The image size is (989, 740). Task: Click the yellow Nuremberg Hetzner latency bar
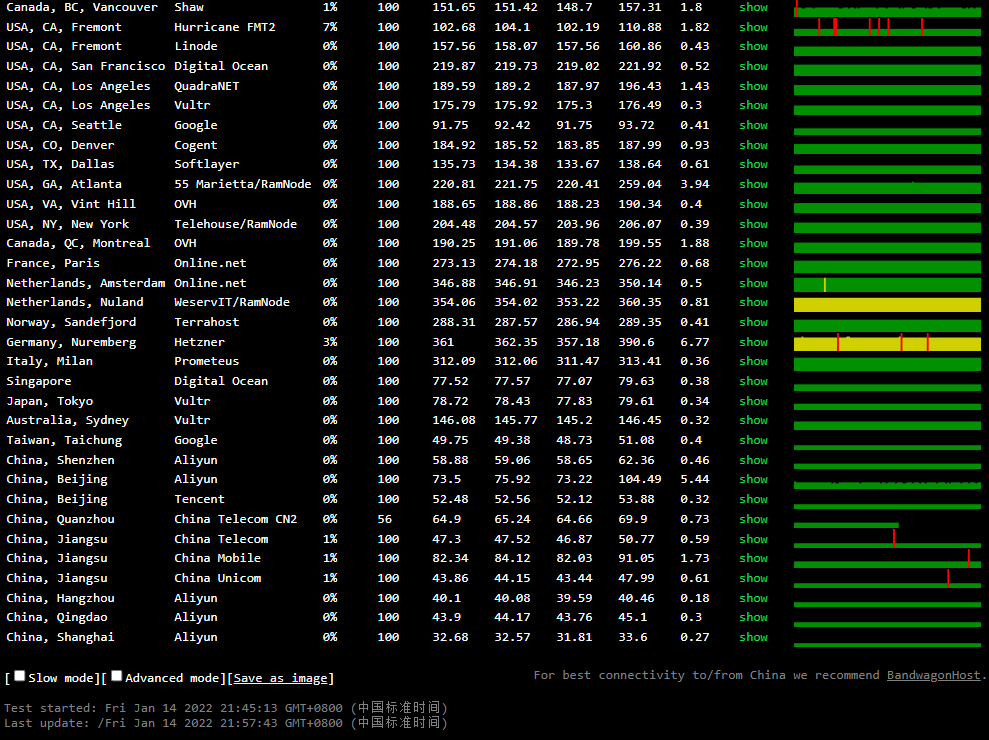[x=887, y=344]
